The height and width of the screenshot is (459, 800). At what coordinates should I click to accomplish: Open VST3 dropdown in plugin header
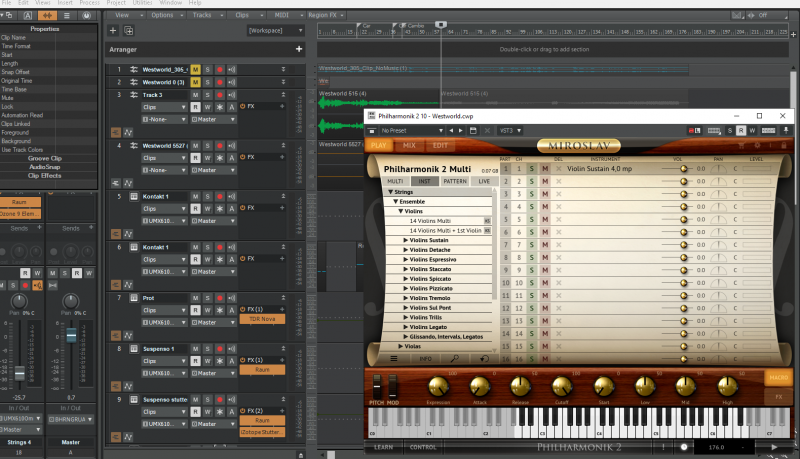pos(510,131)
